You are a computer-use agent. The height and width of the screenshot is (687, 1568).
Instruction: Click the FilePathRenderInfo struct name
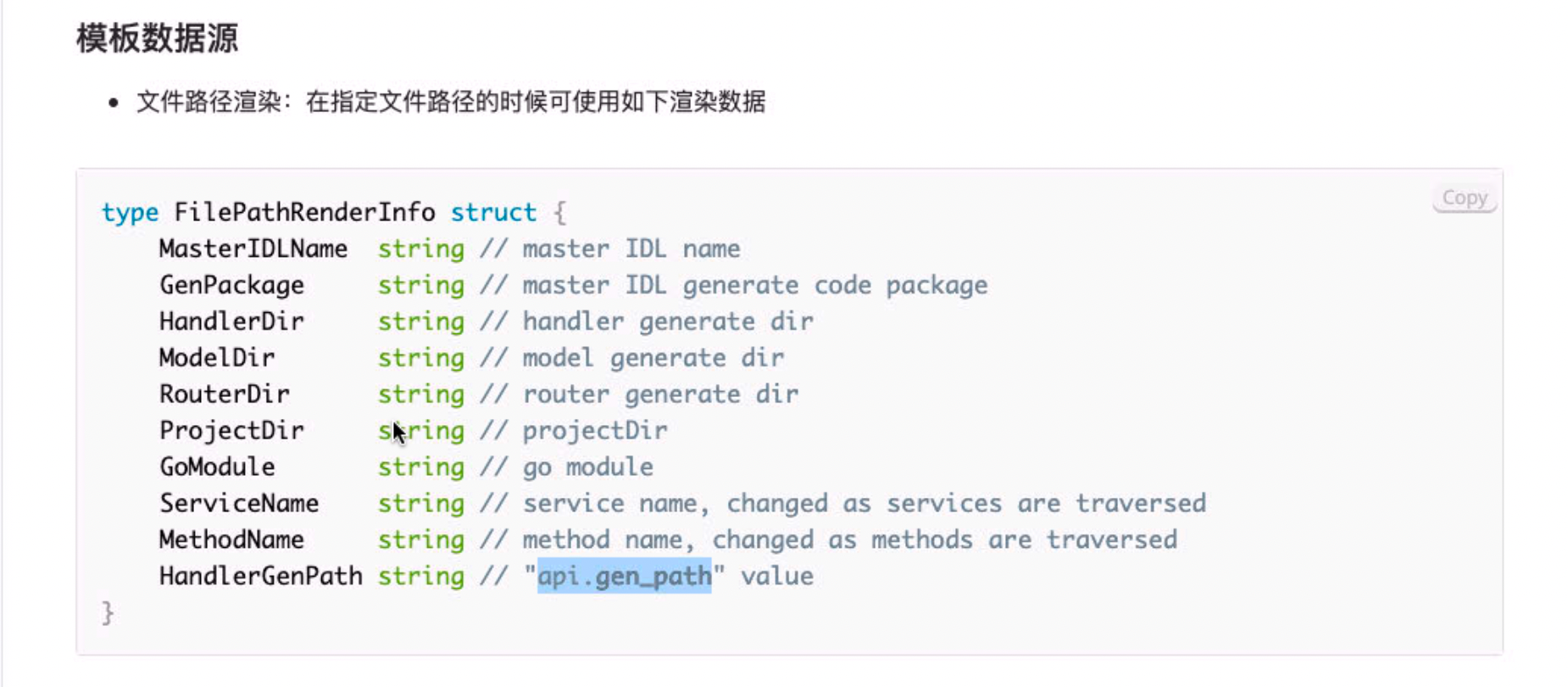305,212
